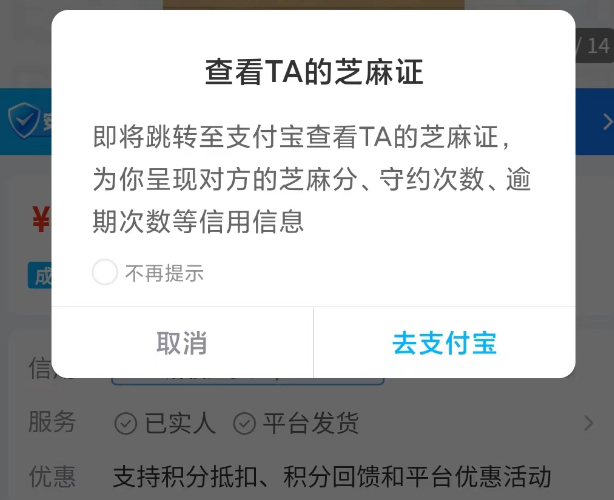Click 去支付宝 to open Alipay

tap(444, 343)
